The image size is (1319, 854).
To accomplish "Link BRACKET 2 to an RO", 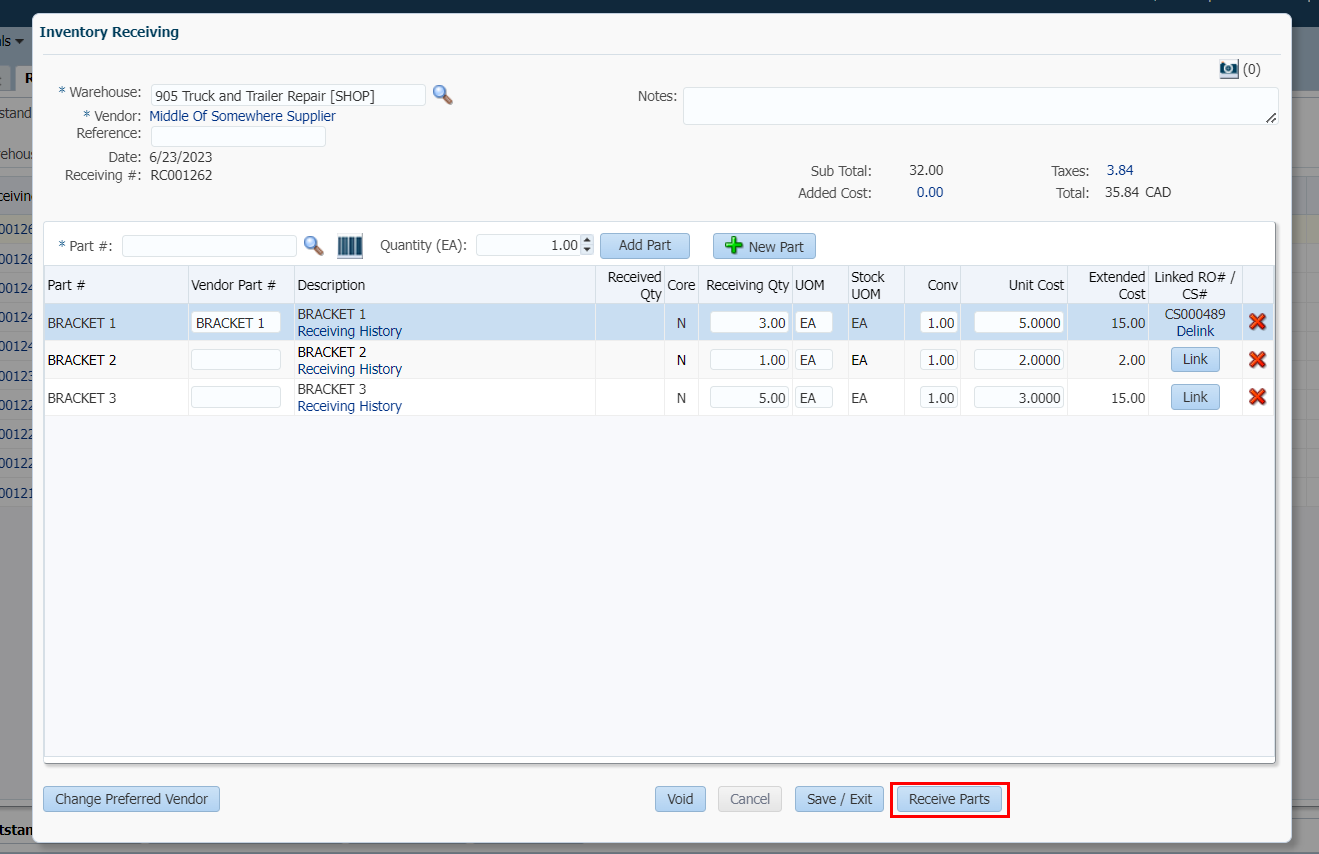I will [x=1195, y=360].
